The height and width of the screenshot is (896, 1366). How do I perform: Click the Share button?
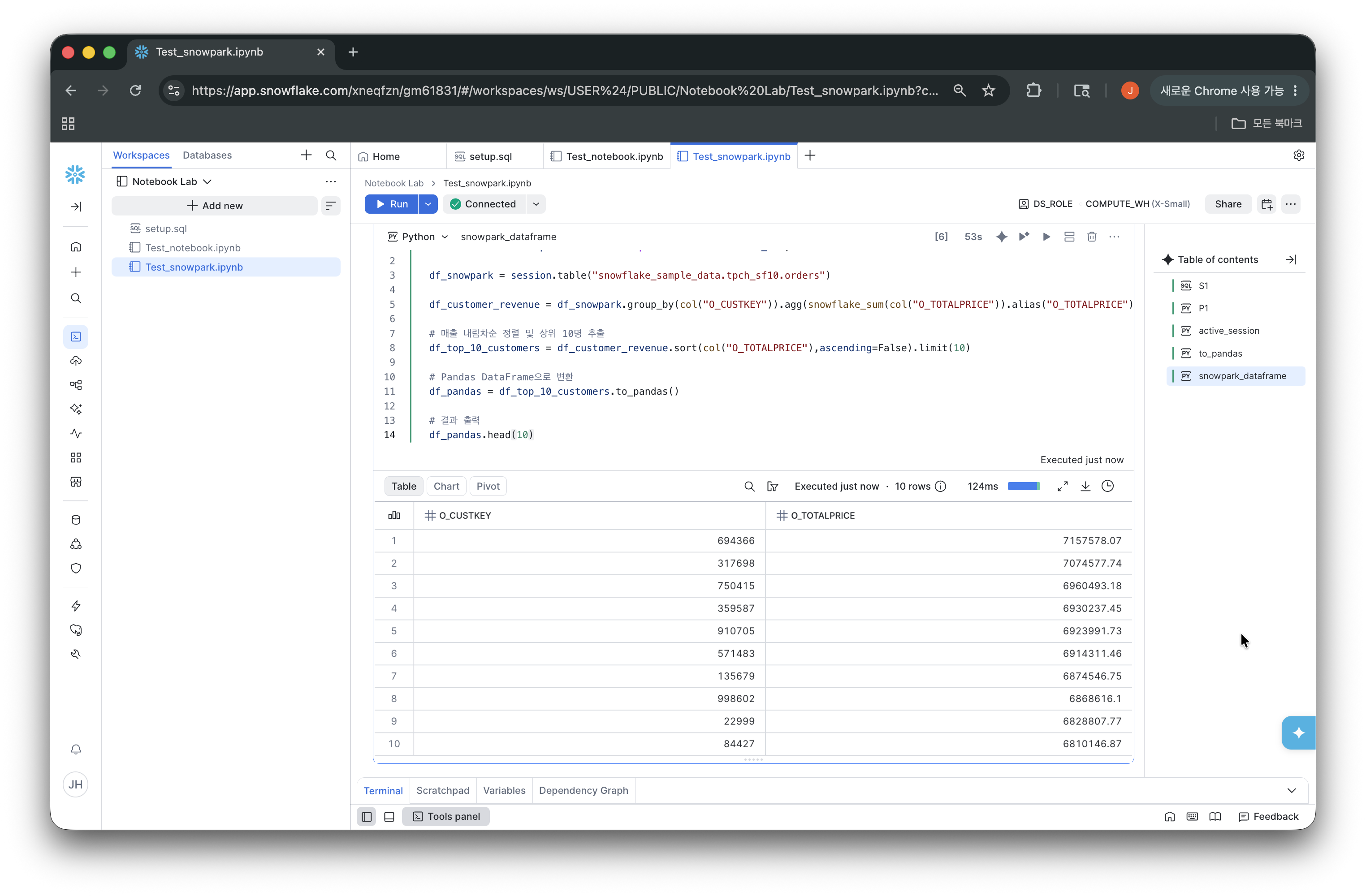coord(1228,204)
